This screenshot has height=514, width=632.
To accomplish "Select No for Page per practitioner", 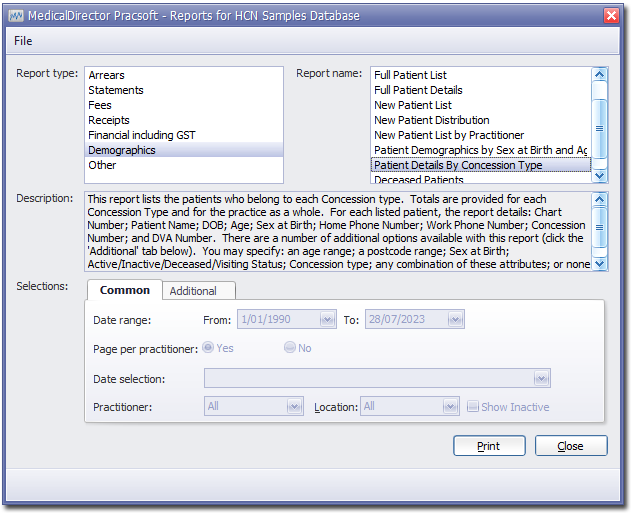I will coord(290,348).
